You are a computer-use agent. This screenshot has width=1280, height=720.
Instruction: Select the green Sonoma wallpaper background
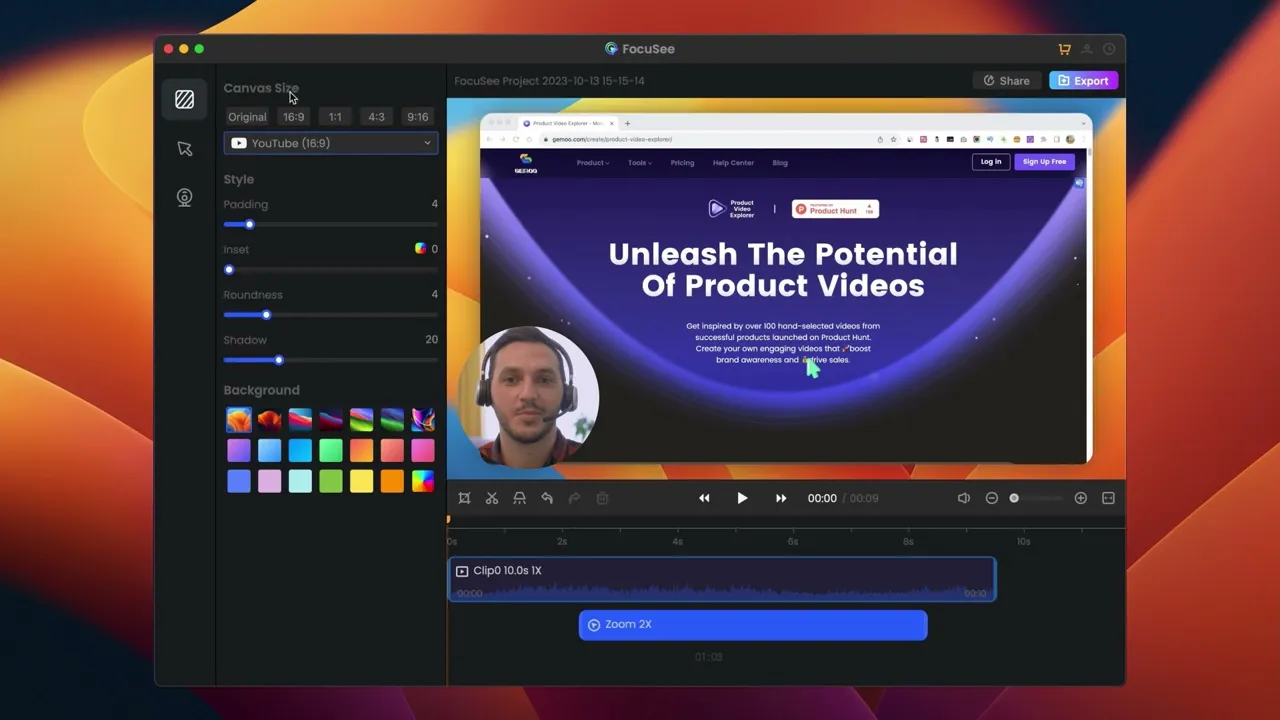point(361,420)
